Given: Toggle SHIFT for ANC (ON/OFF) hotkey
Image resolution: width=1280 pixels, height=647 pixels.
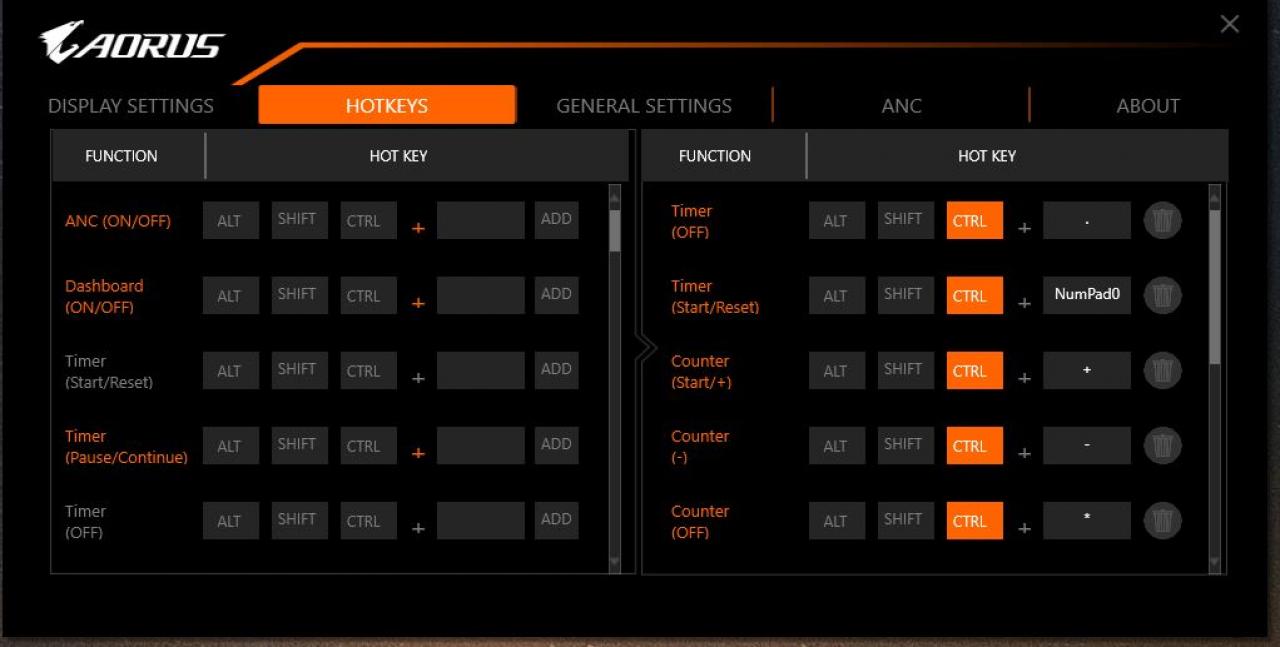Looking at the screenshot, I should coord(299,221).
